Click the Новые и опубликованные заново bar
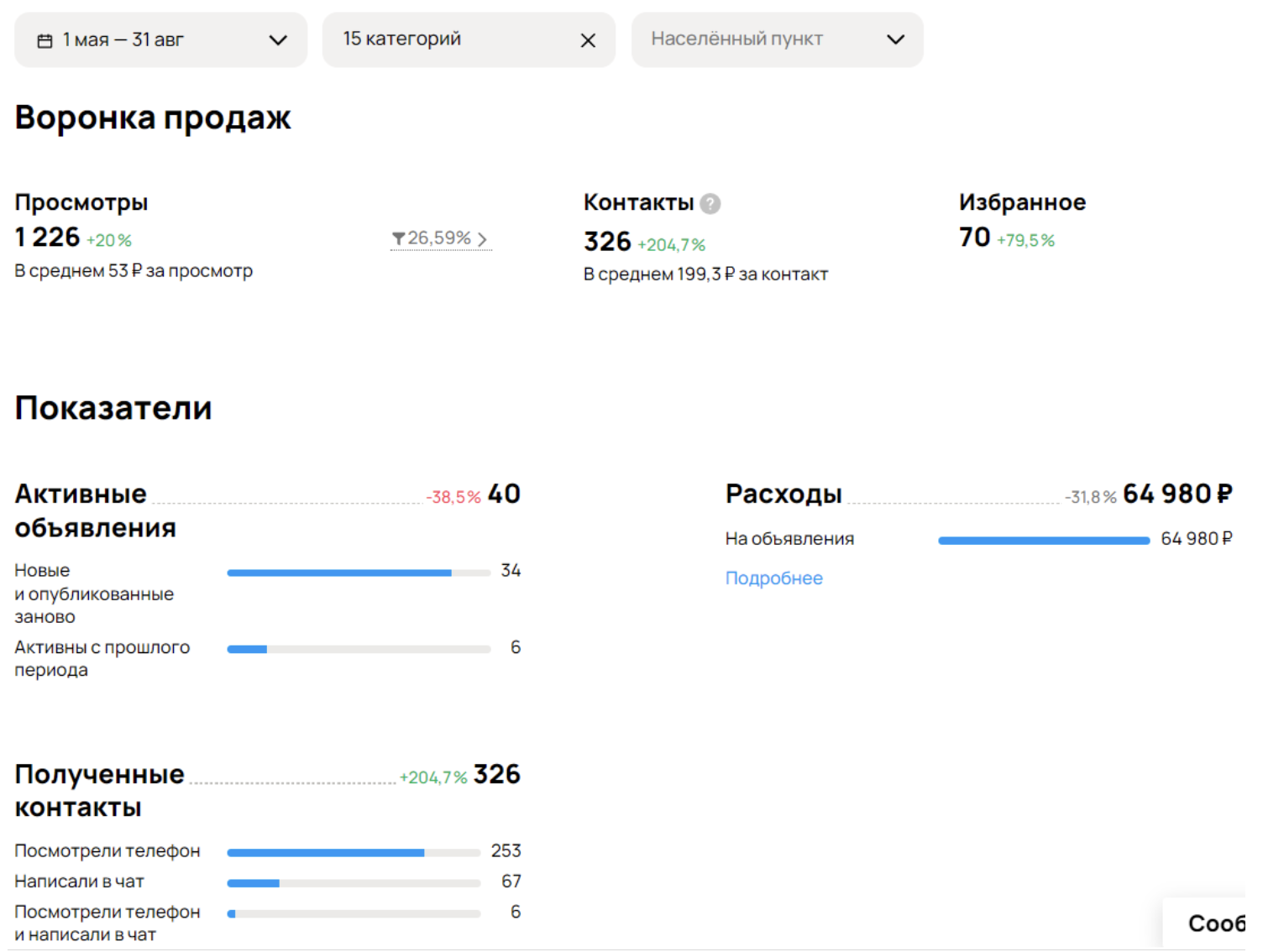1263x952 pixels. tap(359, 573)
